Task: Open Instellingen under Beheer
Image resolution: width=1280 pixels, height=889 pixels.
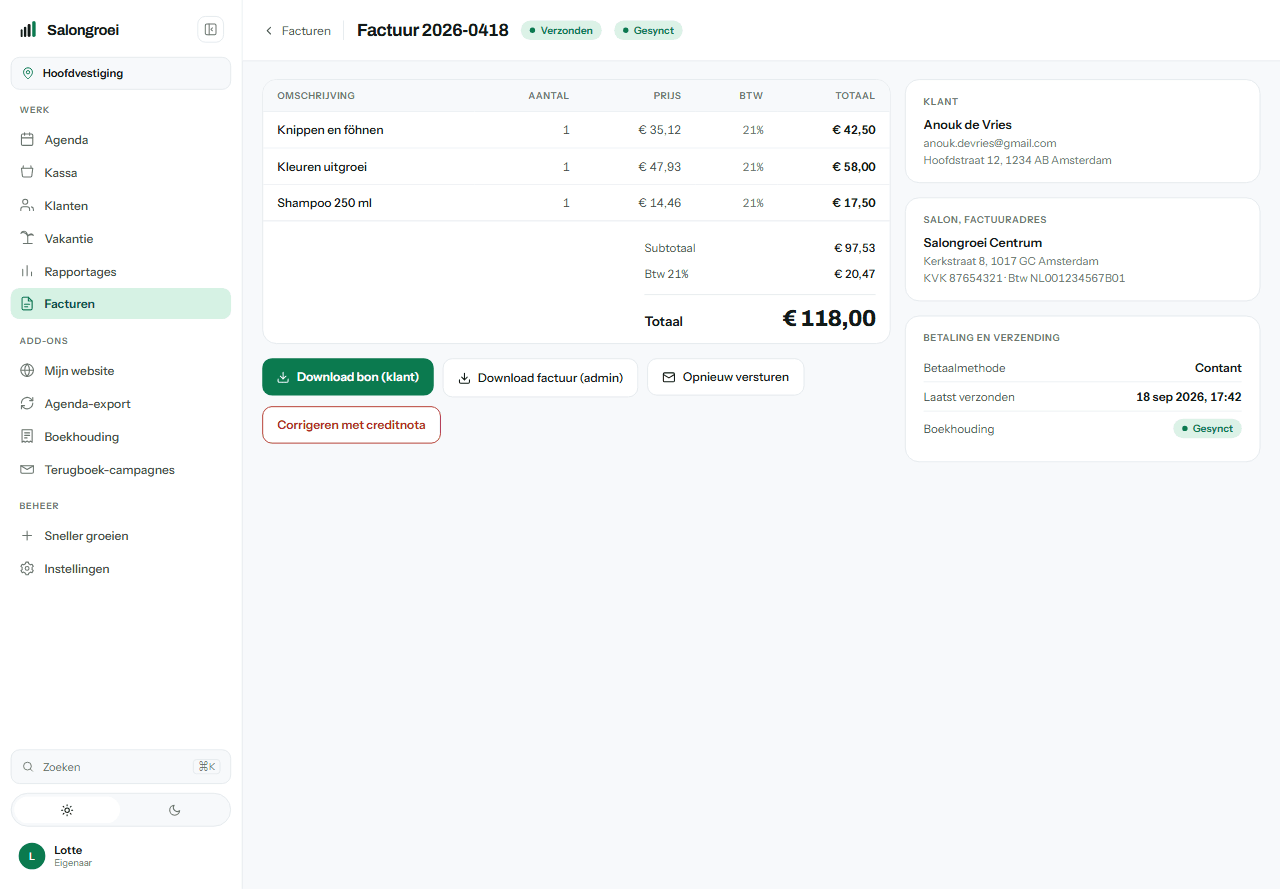Action: click(x=121, y=569)
